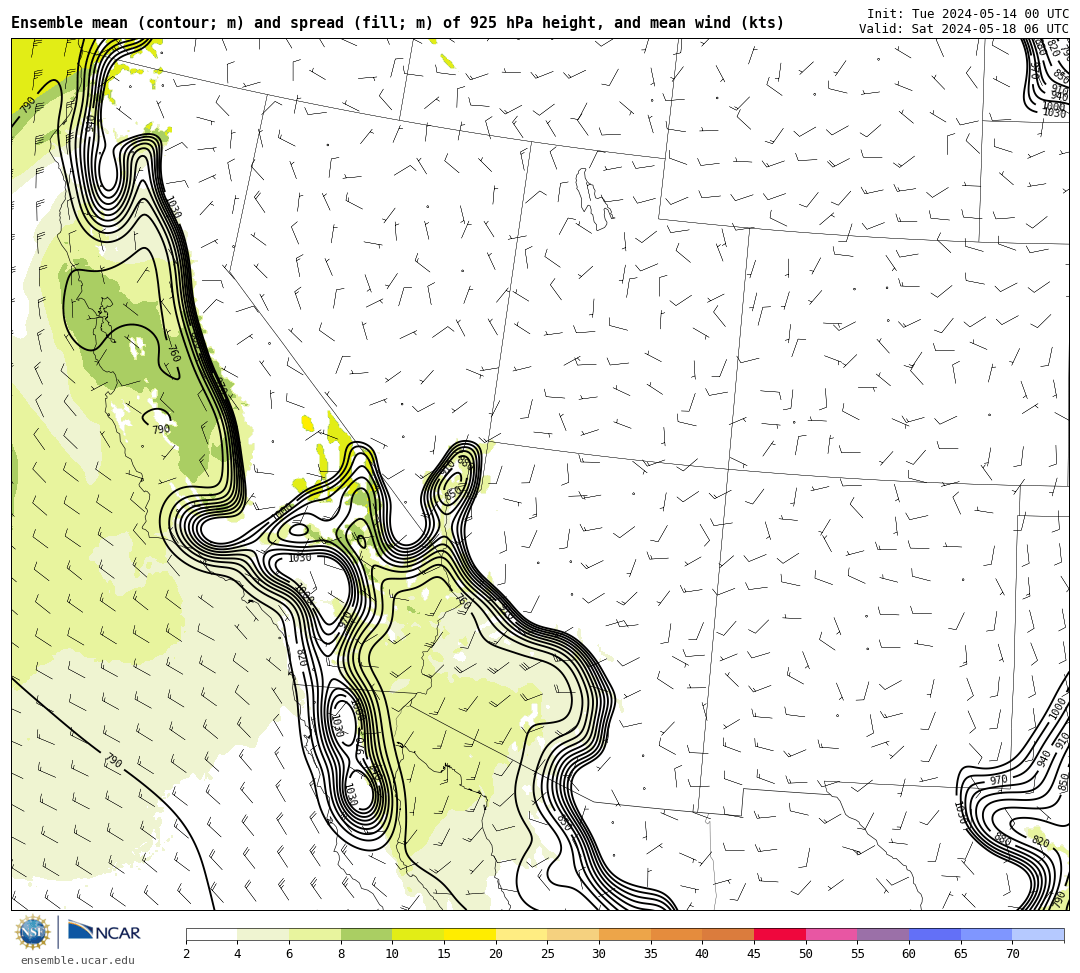
Task: Open the ensemble.ucar.edu link text
Action: [x=78, y=960]
